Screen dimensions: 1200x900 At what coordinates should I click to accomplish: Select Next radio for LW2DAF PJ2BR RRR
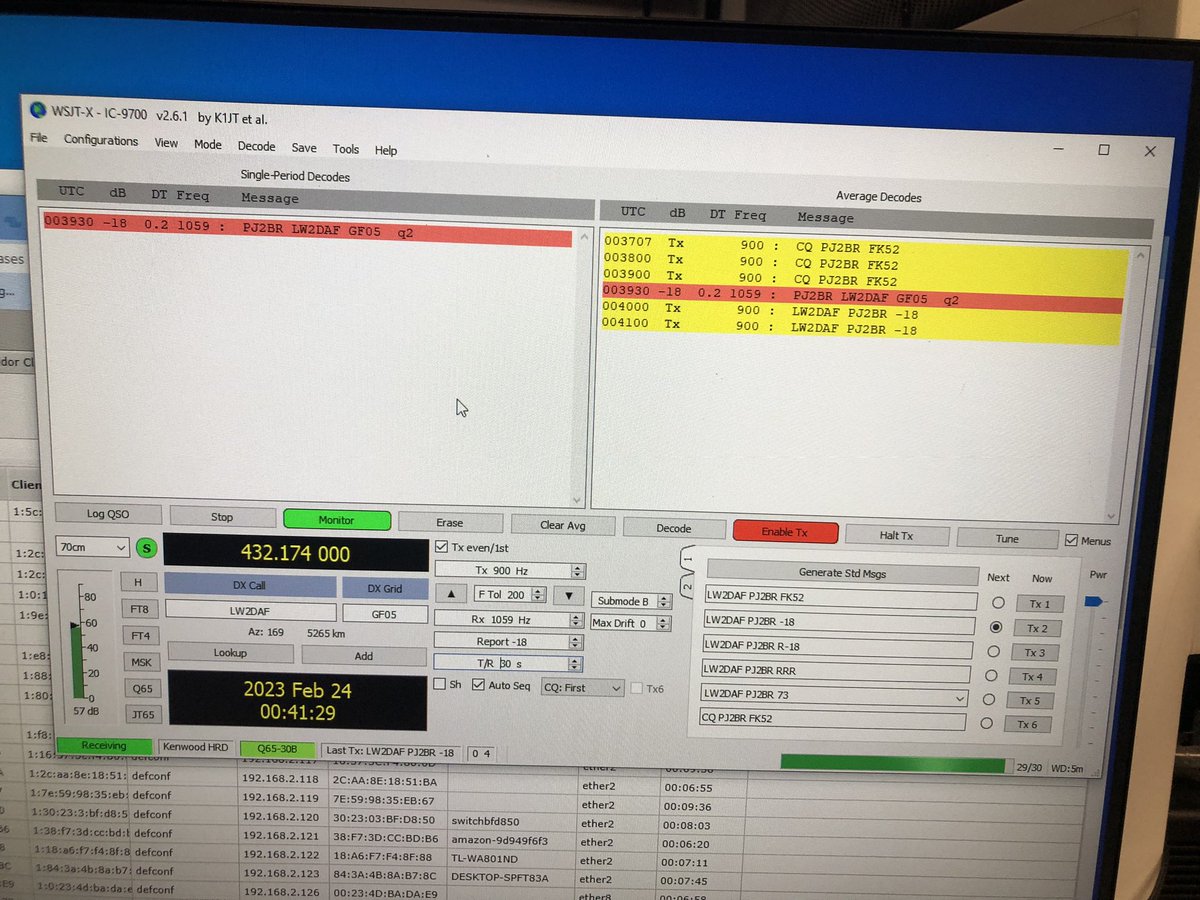[x=990, y=675]
